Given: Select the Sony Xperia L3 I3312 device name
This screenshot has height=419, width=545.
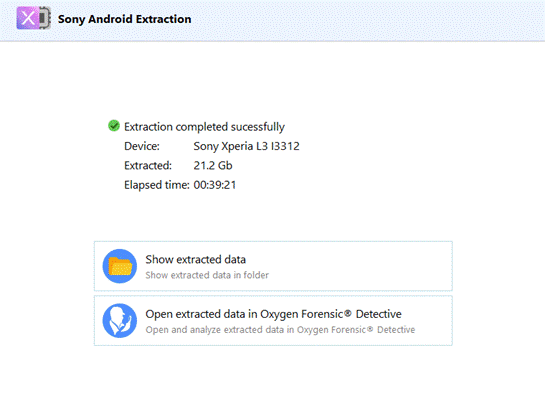Looking at the screenshot, I should [246, 146].
